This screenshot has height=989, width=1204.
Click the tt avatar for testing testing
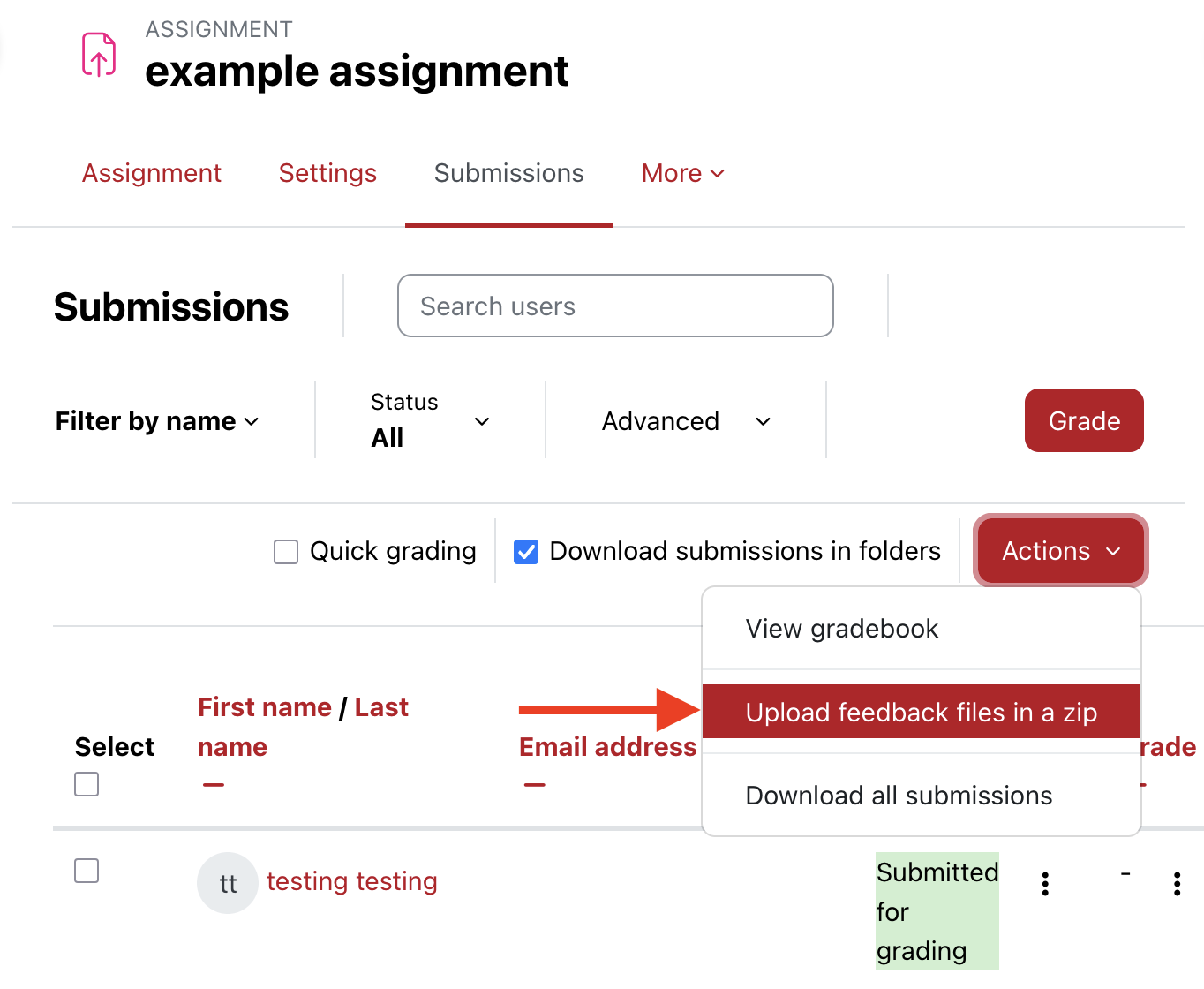click(x=227, y=882)
